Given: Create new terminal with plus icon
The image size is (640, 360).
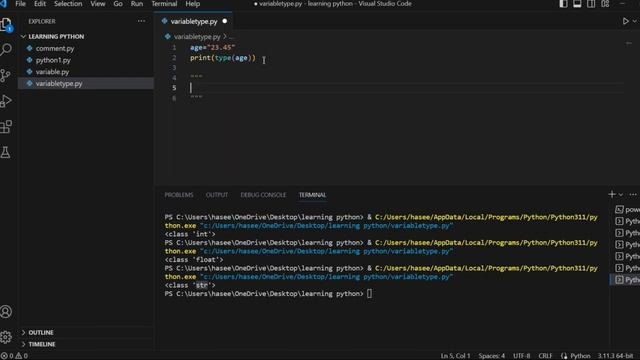Looking at the screenshot, I should point(611,195).
